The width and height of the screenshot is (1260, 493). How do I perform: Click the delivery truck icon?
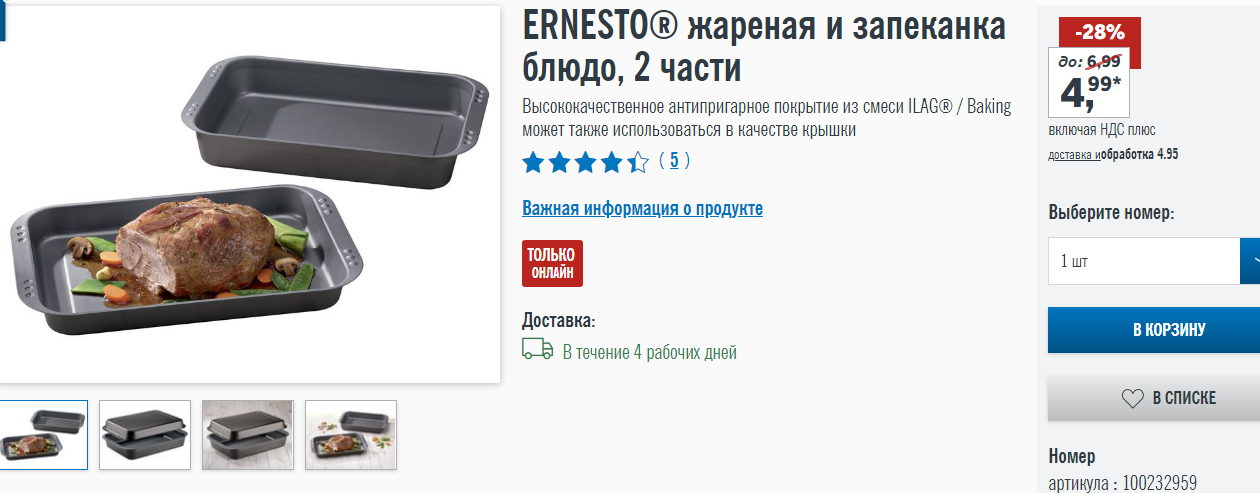pos(537,349)
